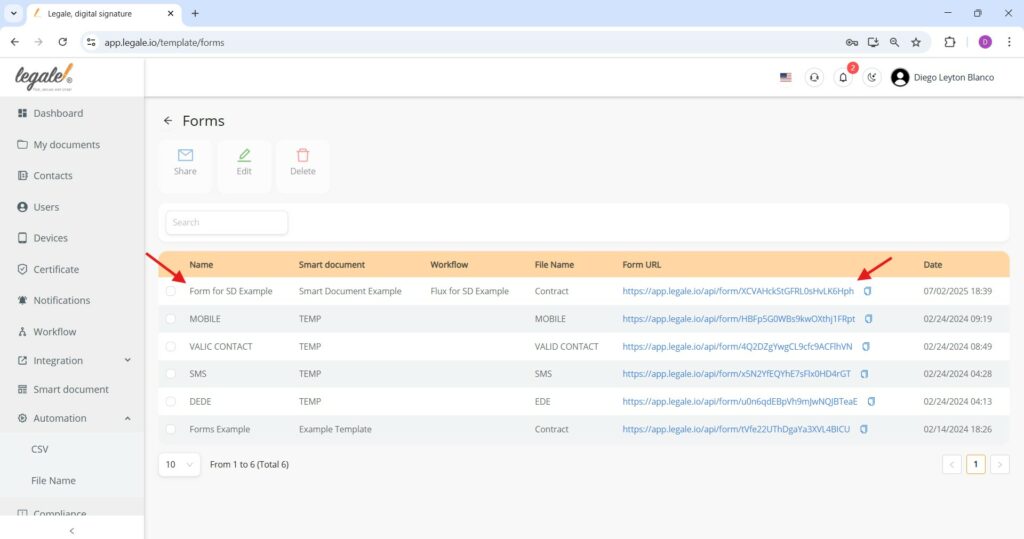The width and height of the screenshot is (1024, 539).
Task: Select the MOBILE row checkbox
Action: click(170, 319)
